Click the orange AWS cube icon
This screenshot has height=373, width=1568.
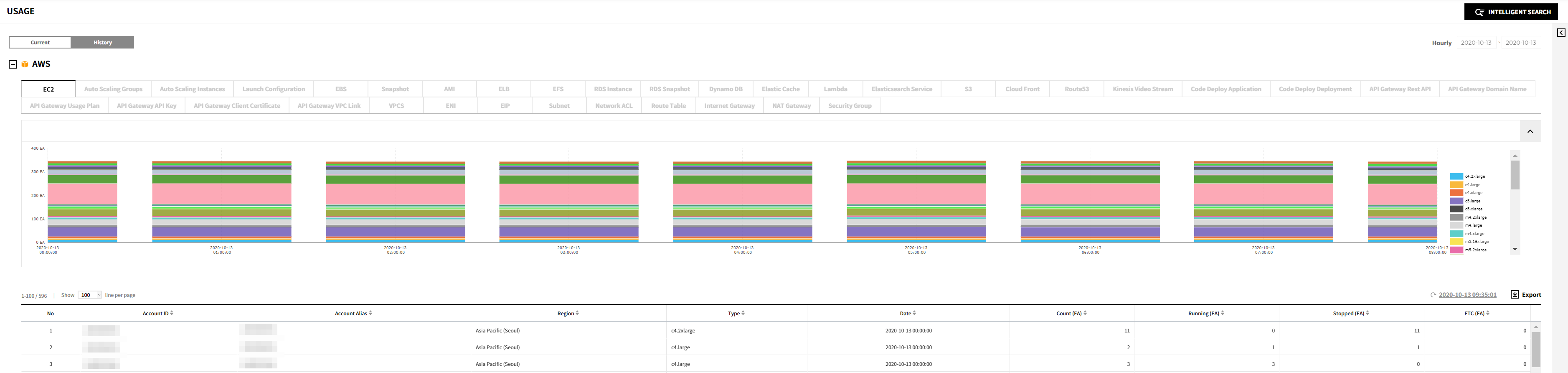click(x=25, y=64)
